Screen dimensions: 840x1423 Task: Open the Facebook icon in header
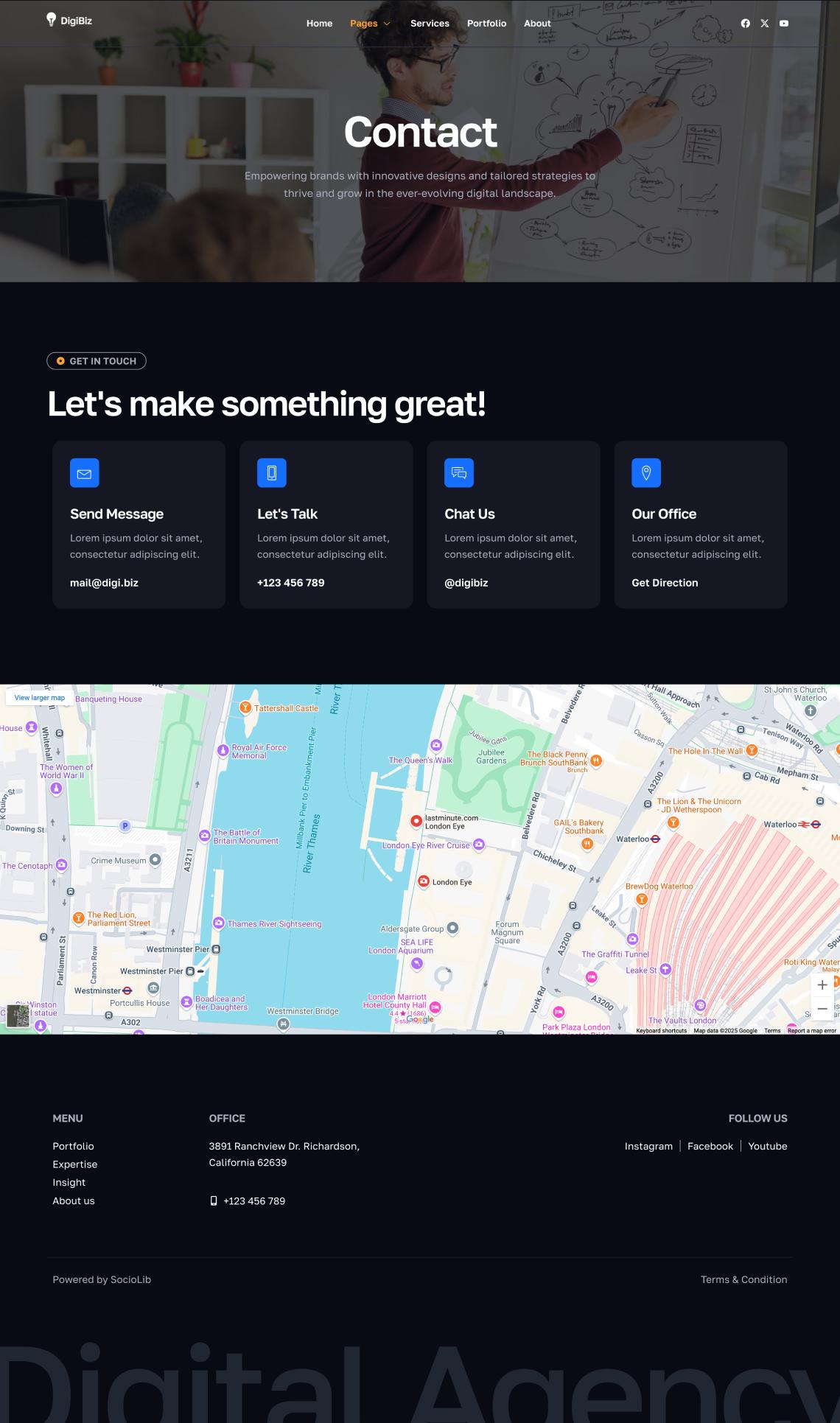click(746, 24)
